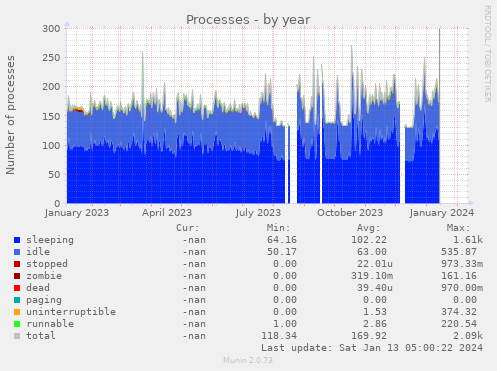Click the y-axis tick label 200
The height and width of the screenshot is (371, 497).
[51, 87]
